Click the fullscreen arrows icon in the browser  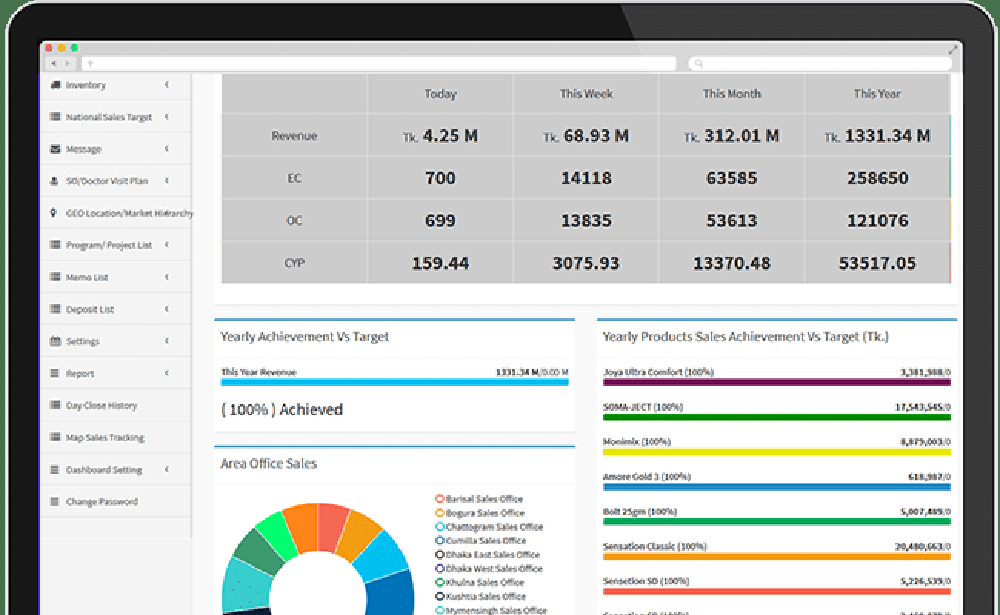953,49
